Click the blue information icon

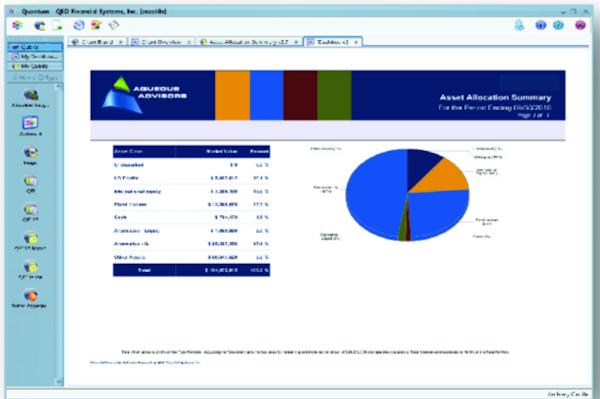pos(541,26)
